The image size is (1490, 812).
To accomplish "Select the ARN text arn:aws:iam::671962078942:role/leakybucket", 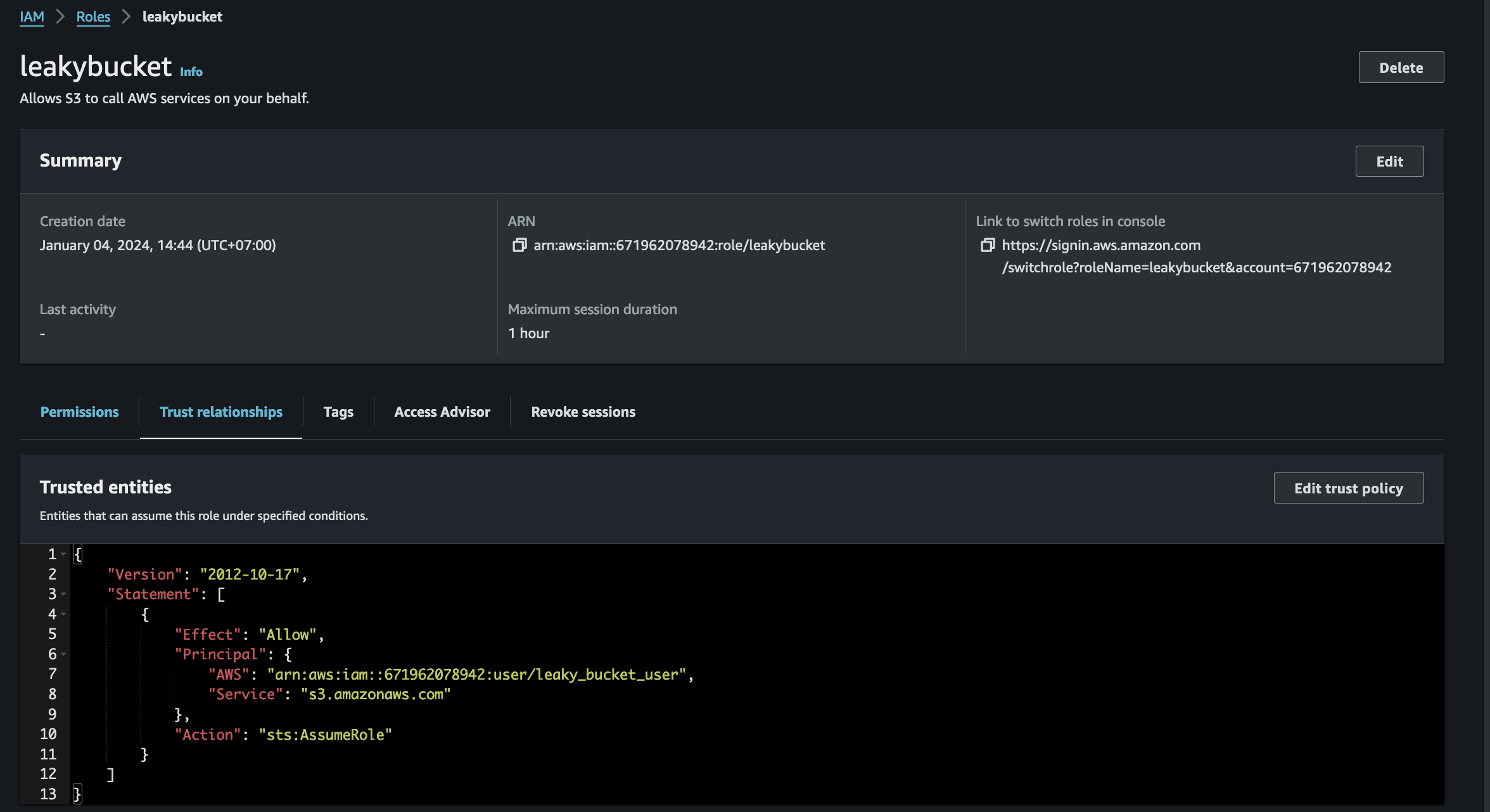I will (679, 245).
